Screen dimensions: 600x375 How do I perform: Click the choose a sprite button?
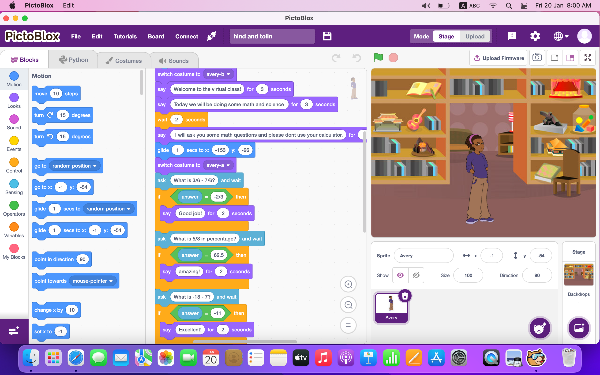(x=540, y=328)
